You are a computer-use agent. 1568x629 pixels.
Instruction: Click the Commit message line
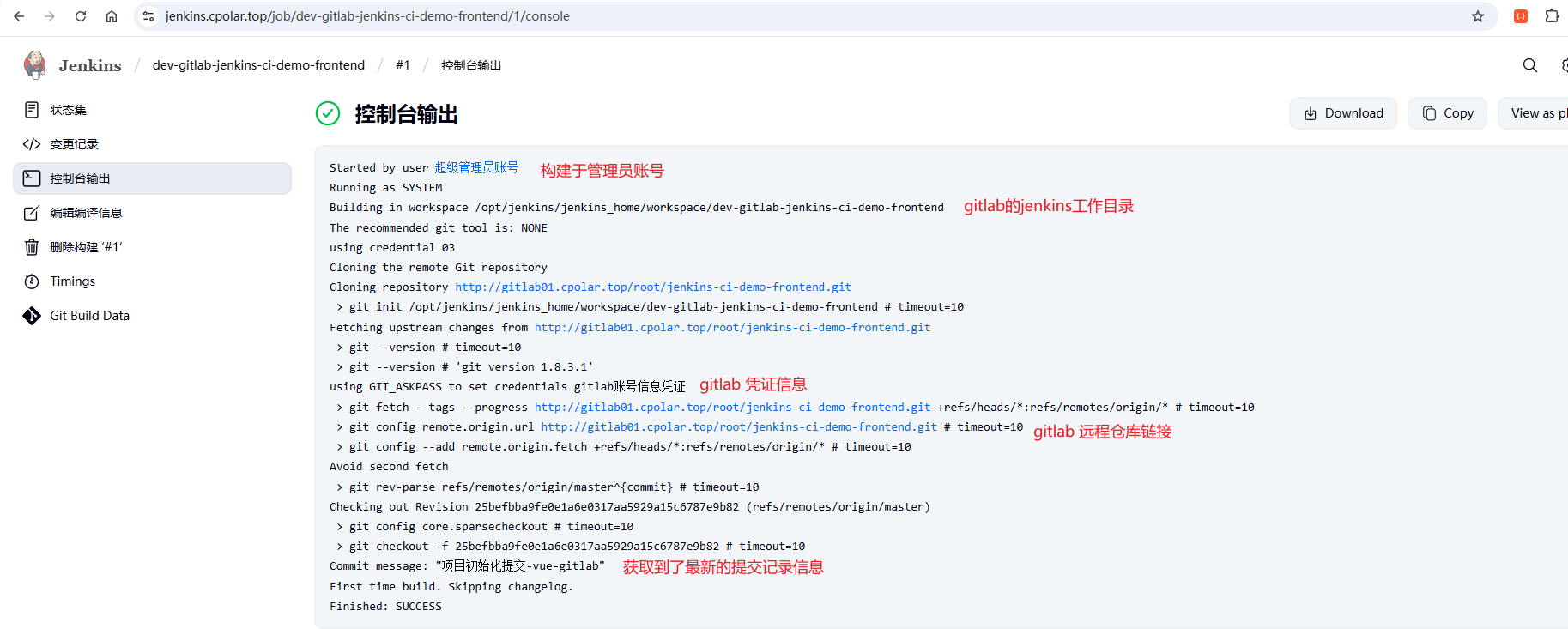(x=467, y=566)
